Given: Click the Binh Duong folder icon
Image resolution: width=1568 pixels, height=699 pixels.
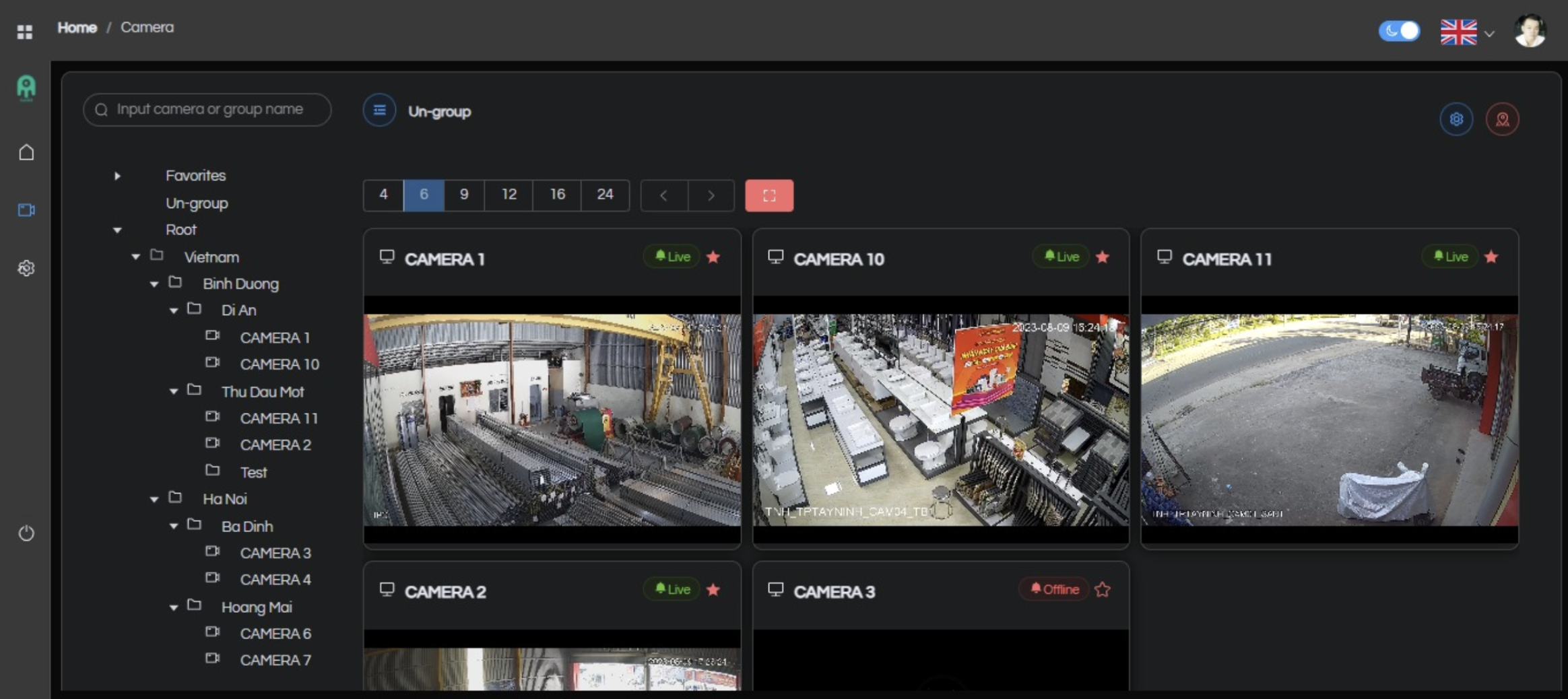Looking at the screenshot, I should 175,282.
